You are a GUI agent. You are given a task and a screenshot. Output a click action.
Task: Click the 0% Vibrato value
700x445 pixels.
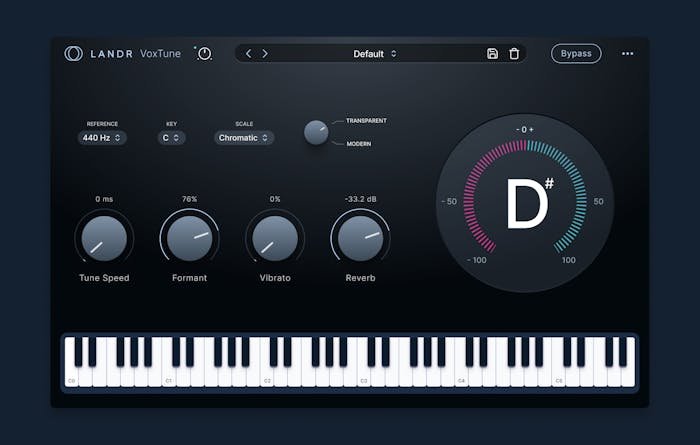[275, 199]
